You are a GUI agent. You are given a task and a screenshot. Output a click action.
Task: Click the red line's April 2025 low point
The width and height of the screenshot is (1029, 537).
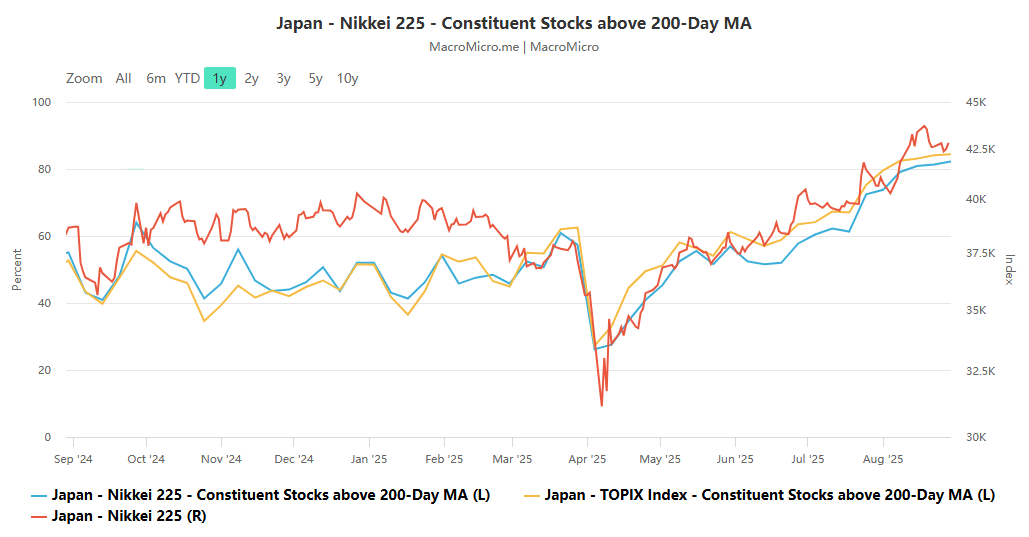[602, 405]
